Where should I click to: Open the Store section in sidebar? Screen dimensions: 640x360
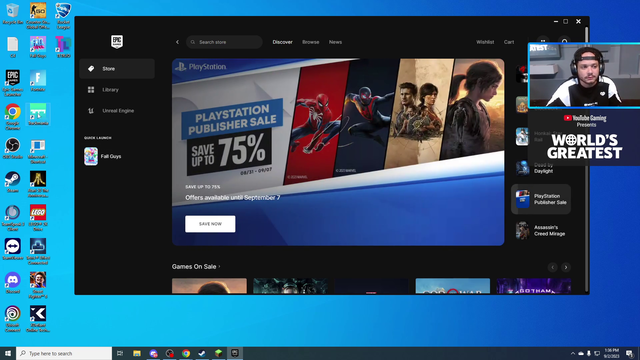click(x=117, y=69)
